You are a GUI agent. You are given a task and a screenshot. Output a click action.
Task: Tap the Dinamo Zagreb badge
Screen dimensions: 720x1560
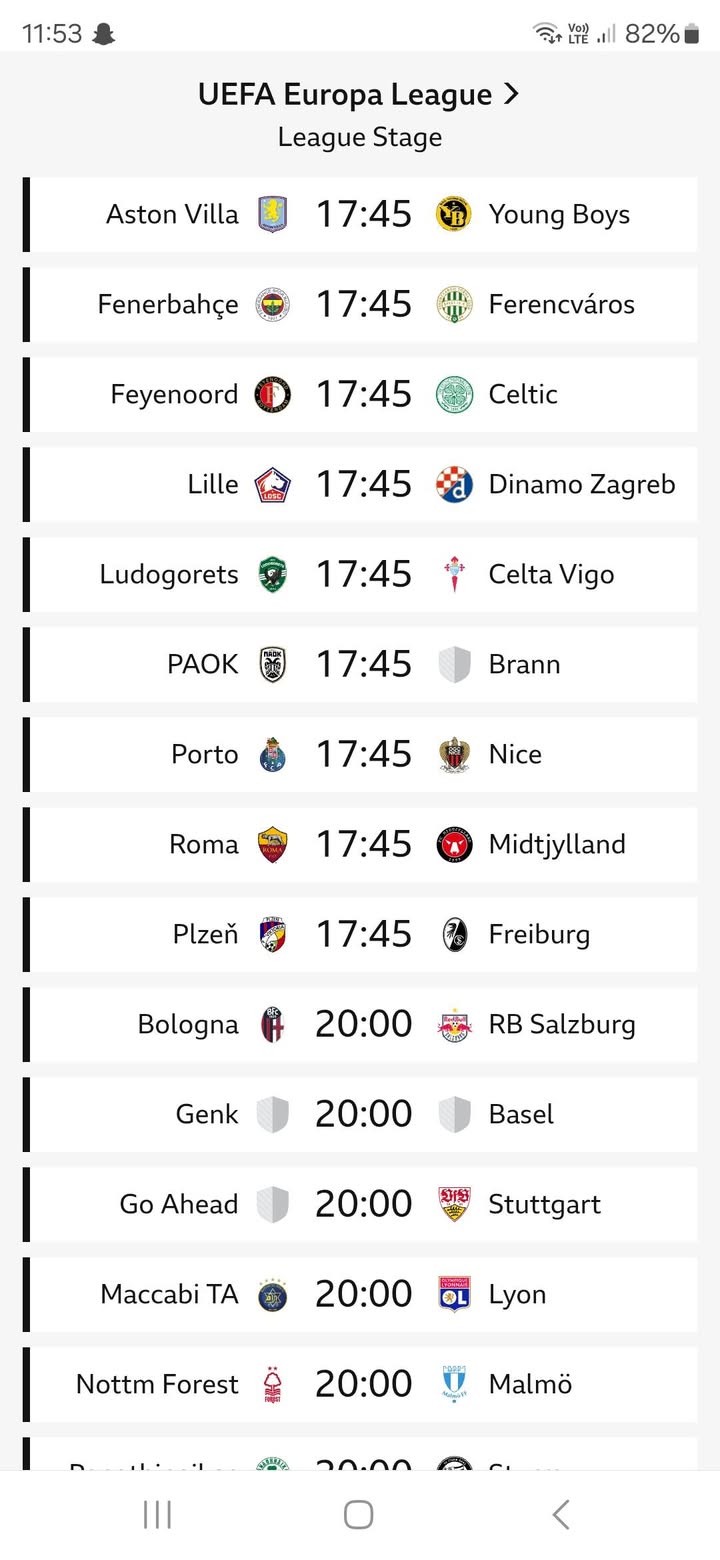tap(454, 484)
